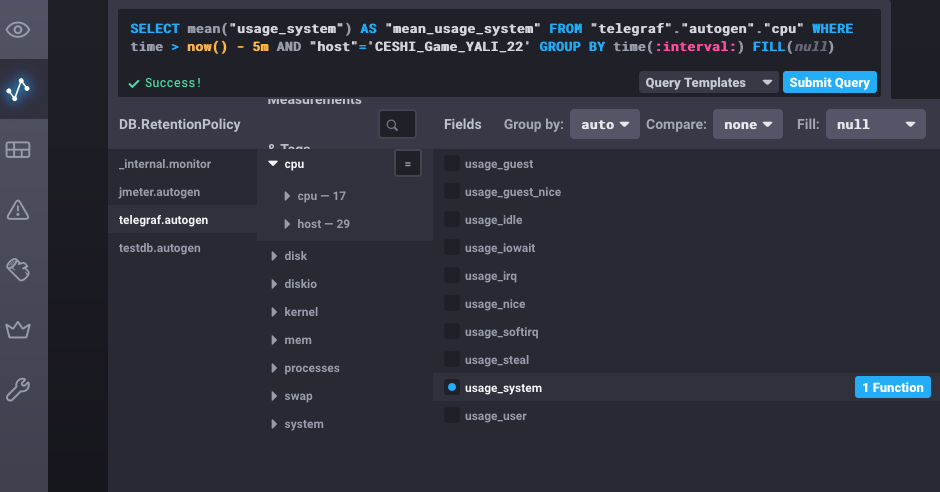Deselect the usage_system field
This screenshot has height=492, width=940.
click(x=451, y=387)
